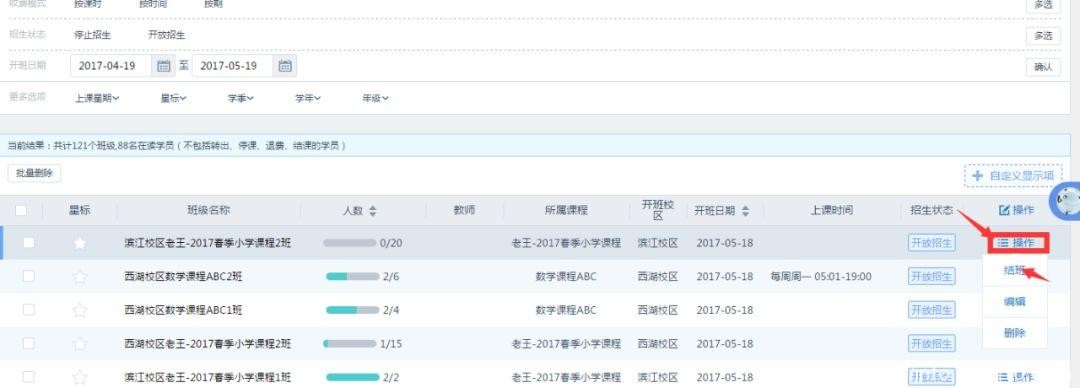
Task: Expand the 年级 filter dropdown
Action: 376,99
